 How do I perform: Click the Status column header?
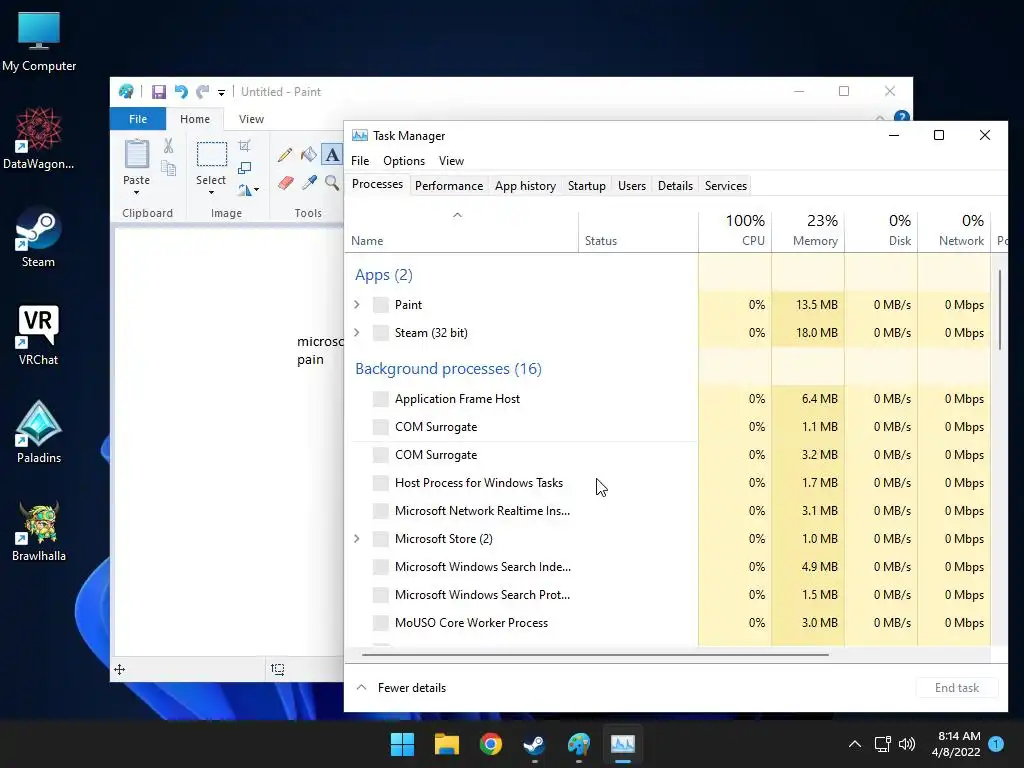point(638,231)
